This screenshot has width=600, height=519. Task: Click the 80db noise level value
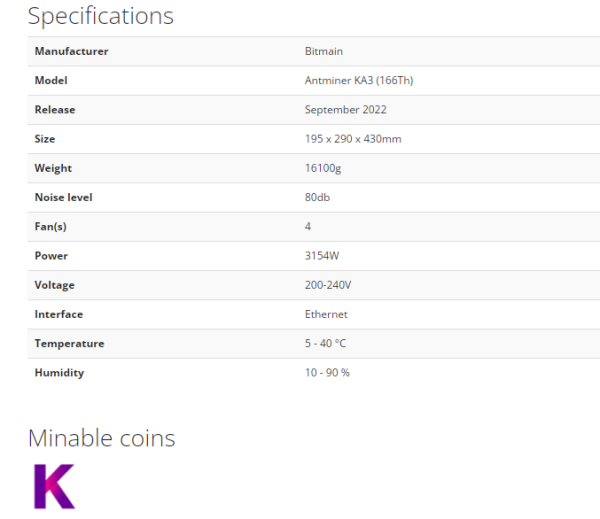317,197
